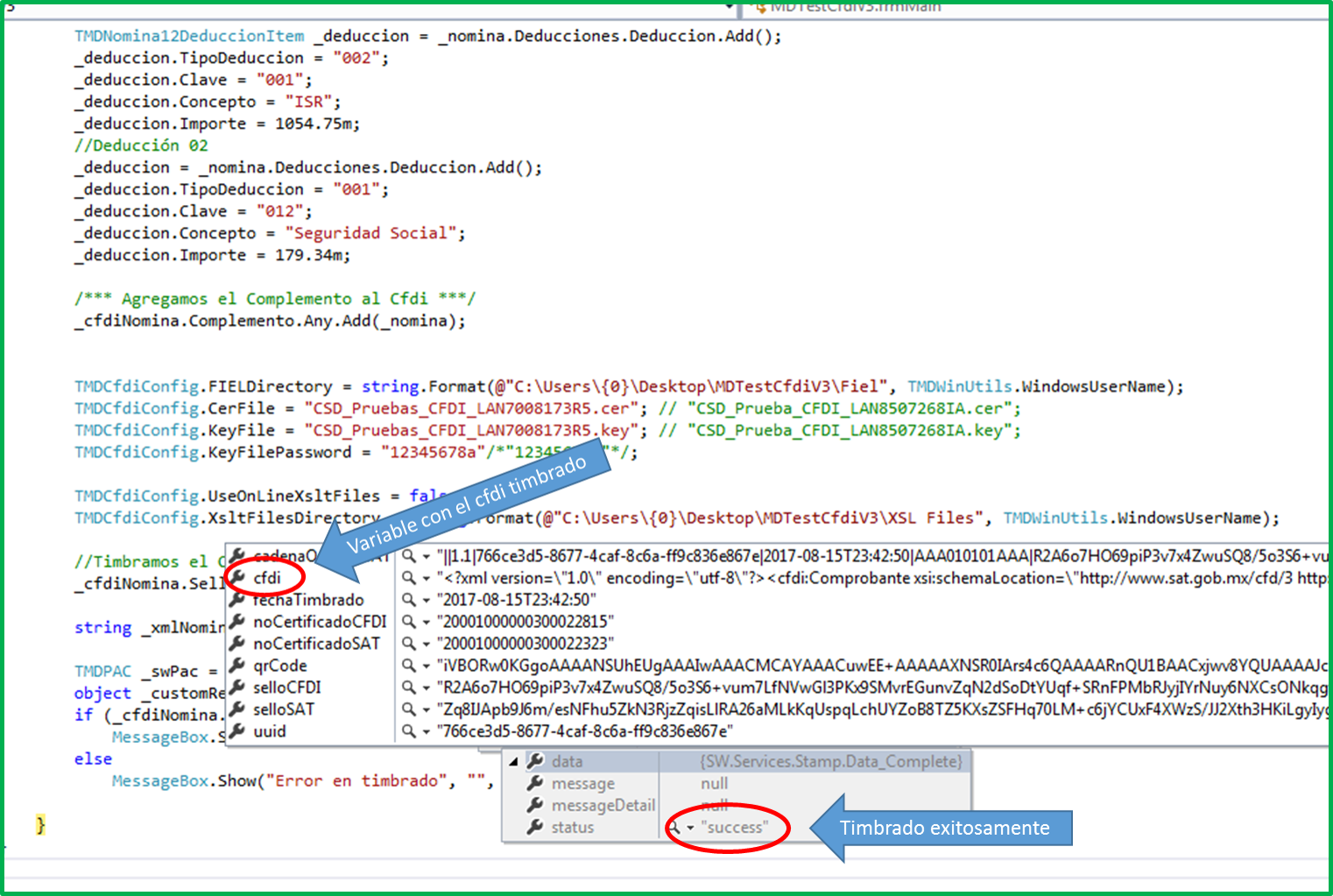Viewport: 1333px width, 896px height.
Task: Open visualizer dropdown arrow for qrCode row
Action: click(x=427, y=667)
